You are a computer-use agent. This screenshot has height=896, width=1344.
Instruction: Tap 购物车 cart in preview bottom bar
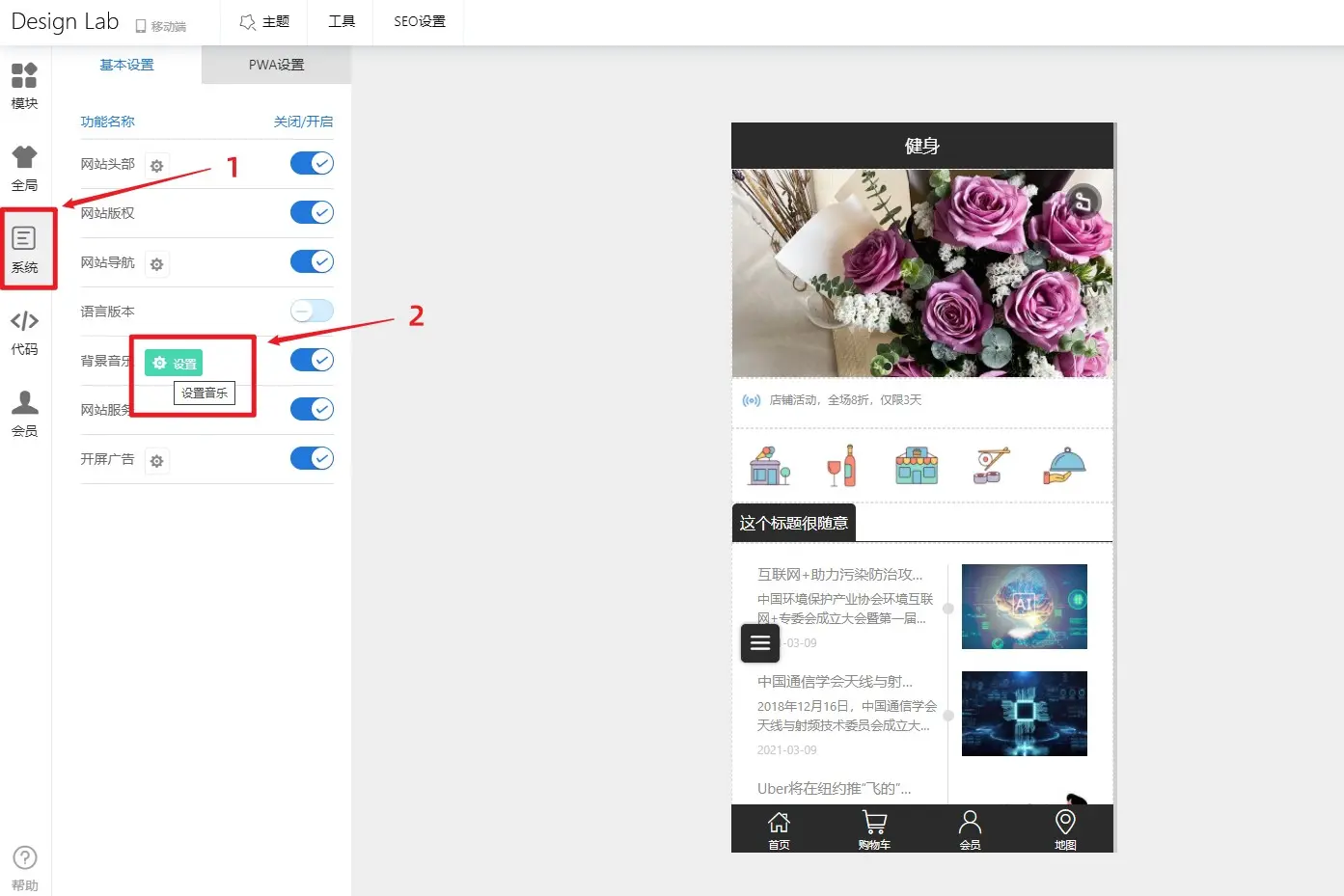point(874,828)
